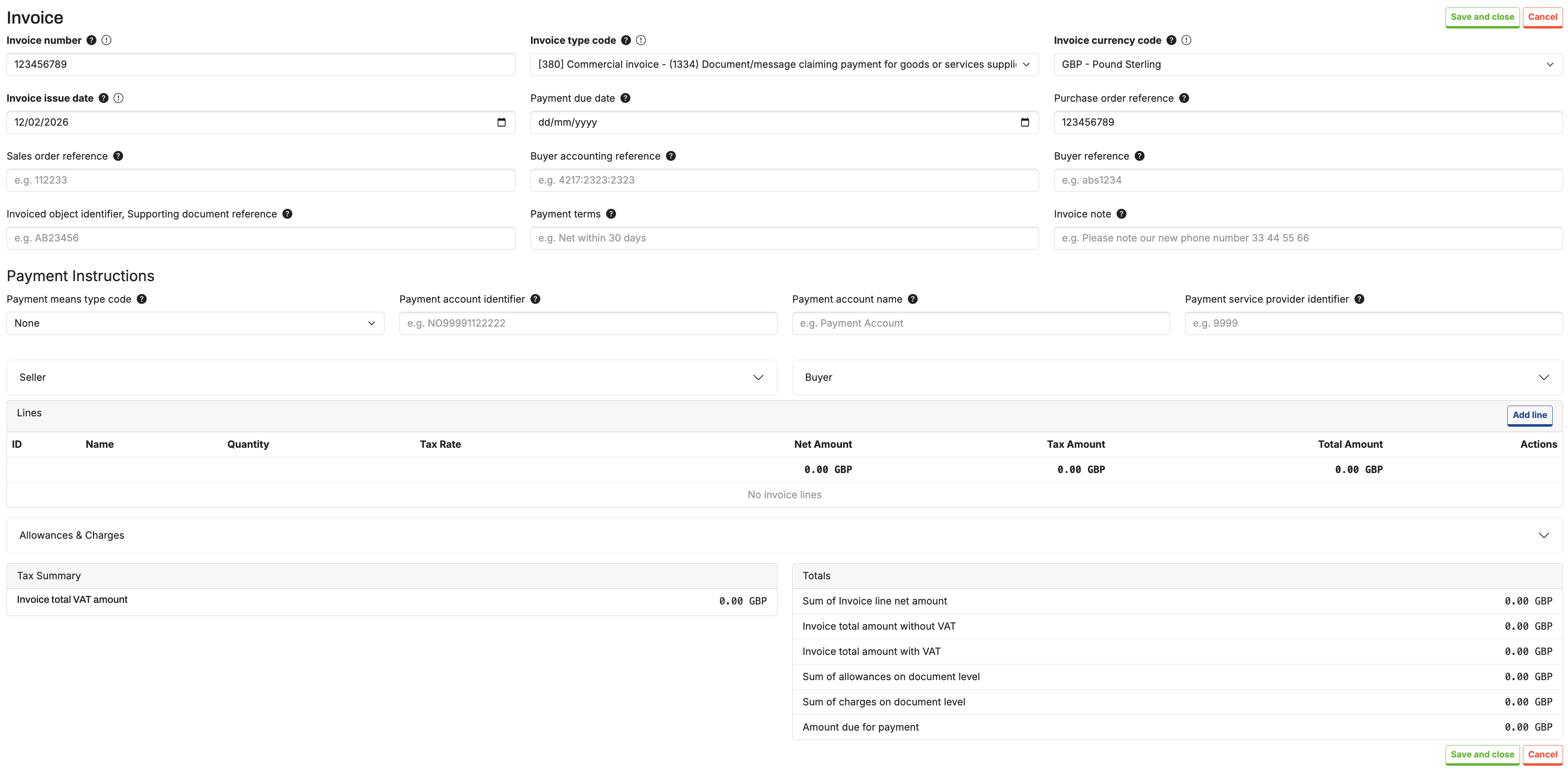Screen dimensions: 1568x774
Task: Click help icon for Invoice issue date
Action: (103, 98)
